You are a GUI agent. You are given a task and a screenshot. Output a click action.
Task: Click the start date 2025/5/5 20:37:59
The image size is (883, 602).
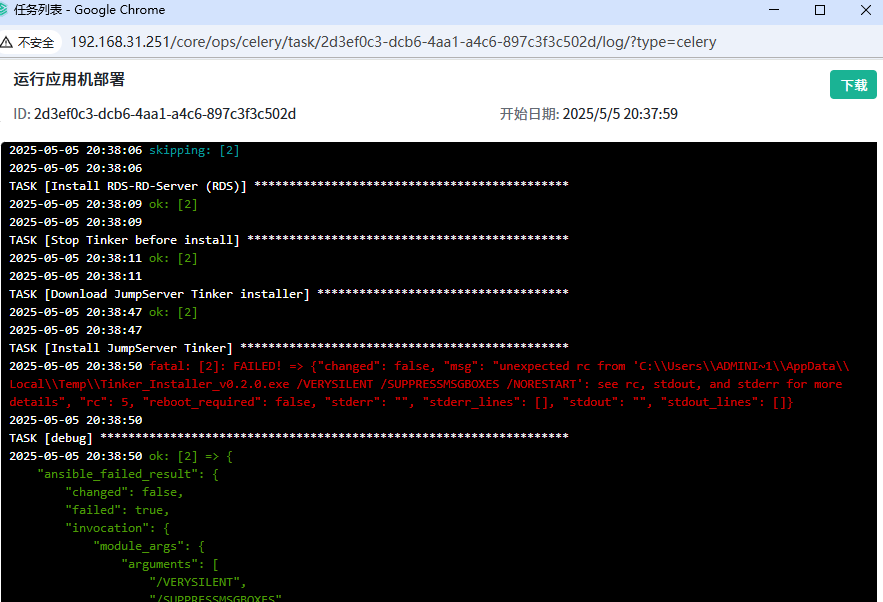pyautogui.click(x=620, y=114)
